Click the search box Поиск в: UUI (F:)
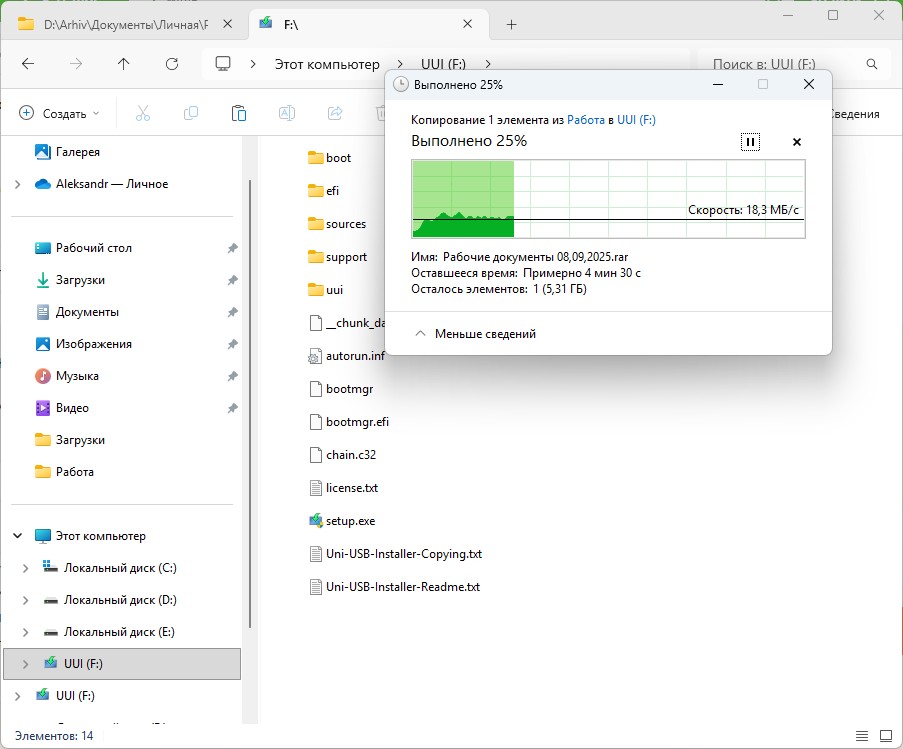 tap(780, 64)
